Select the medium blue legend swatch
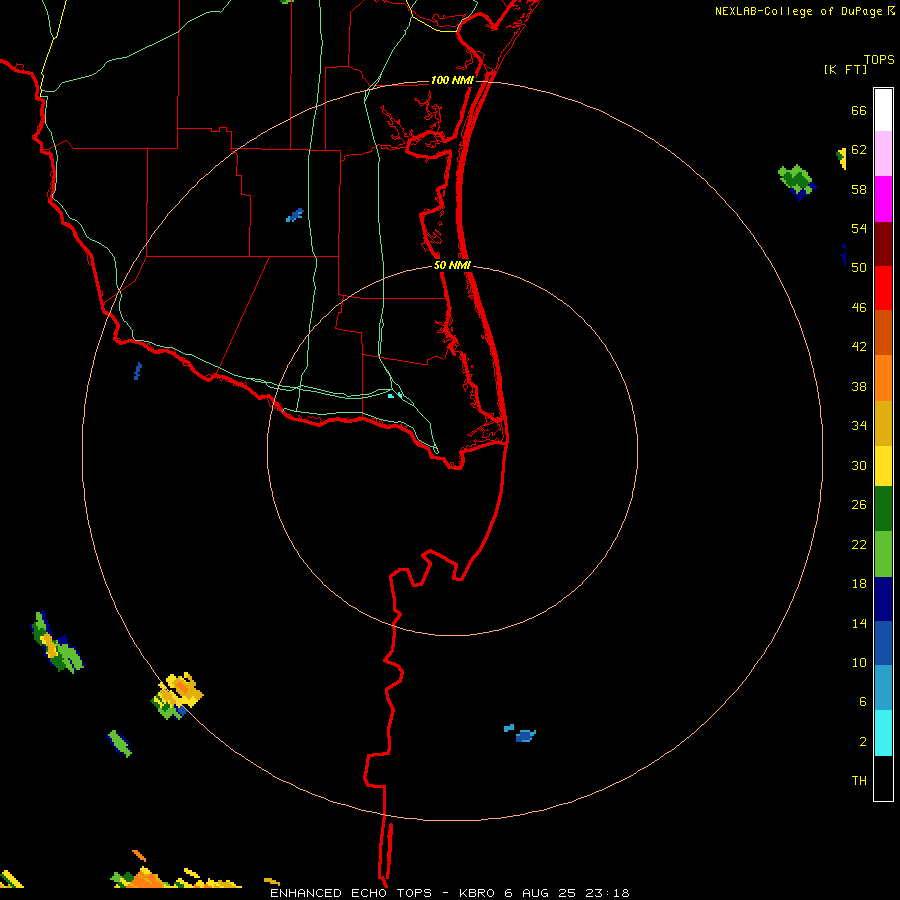 point(883,643)
